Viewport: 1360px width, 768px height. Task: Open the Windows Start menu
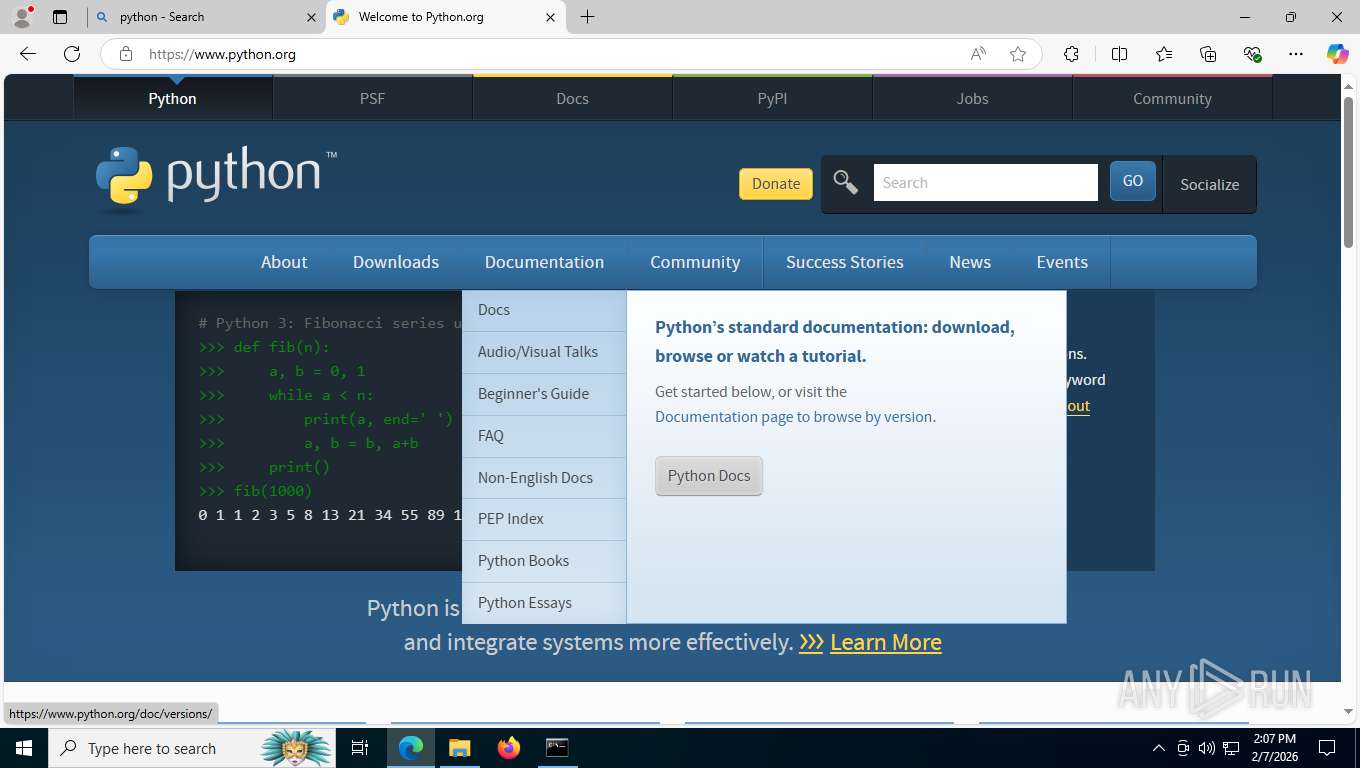point(24,748)
